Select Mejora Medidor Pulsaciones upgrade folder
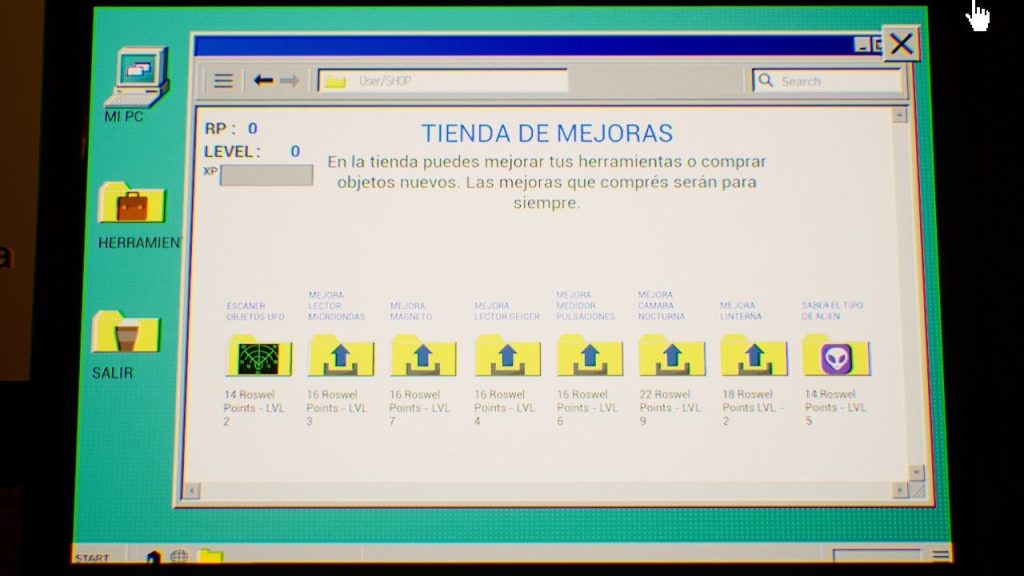The width and height of the screenshot is (1024, 576). coord(589,357)
